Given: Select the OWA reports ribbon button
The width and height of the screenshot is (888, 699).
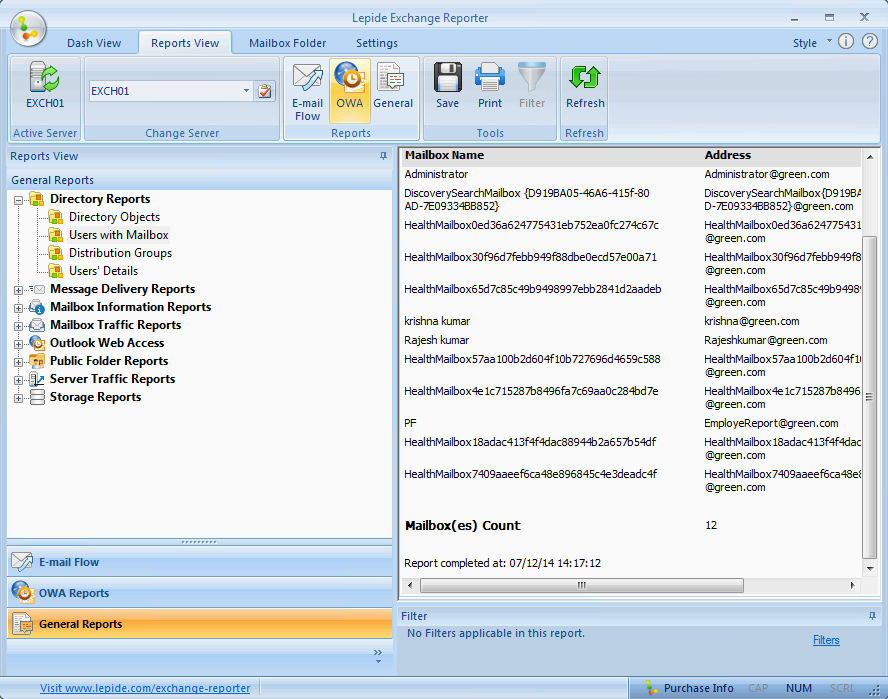Looking at the screenshot, I should pos(350,91).
